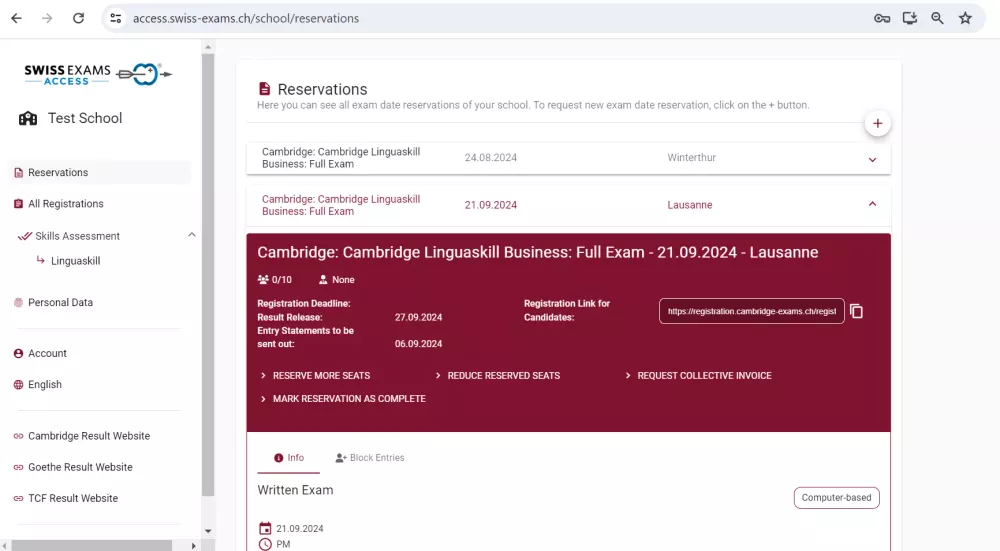Viewport: 1000px width, 551px height.
Task: Click the registration link URL field
Action: click(751, 311)
